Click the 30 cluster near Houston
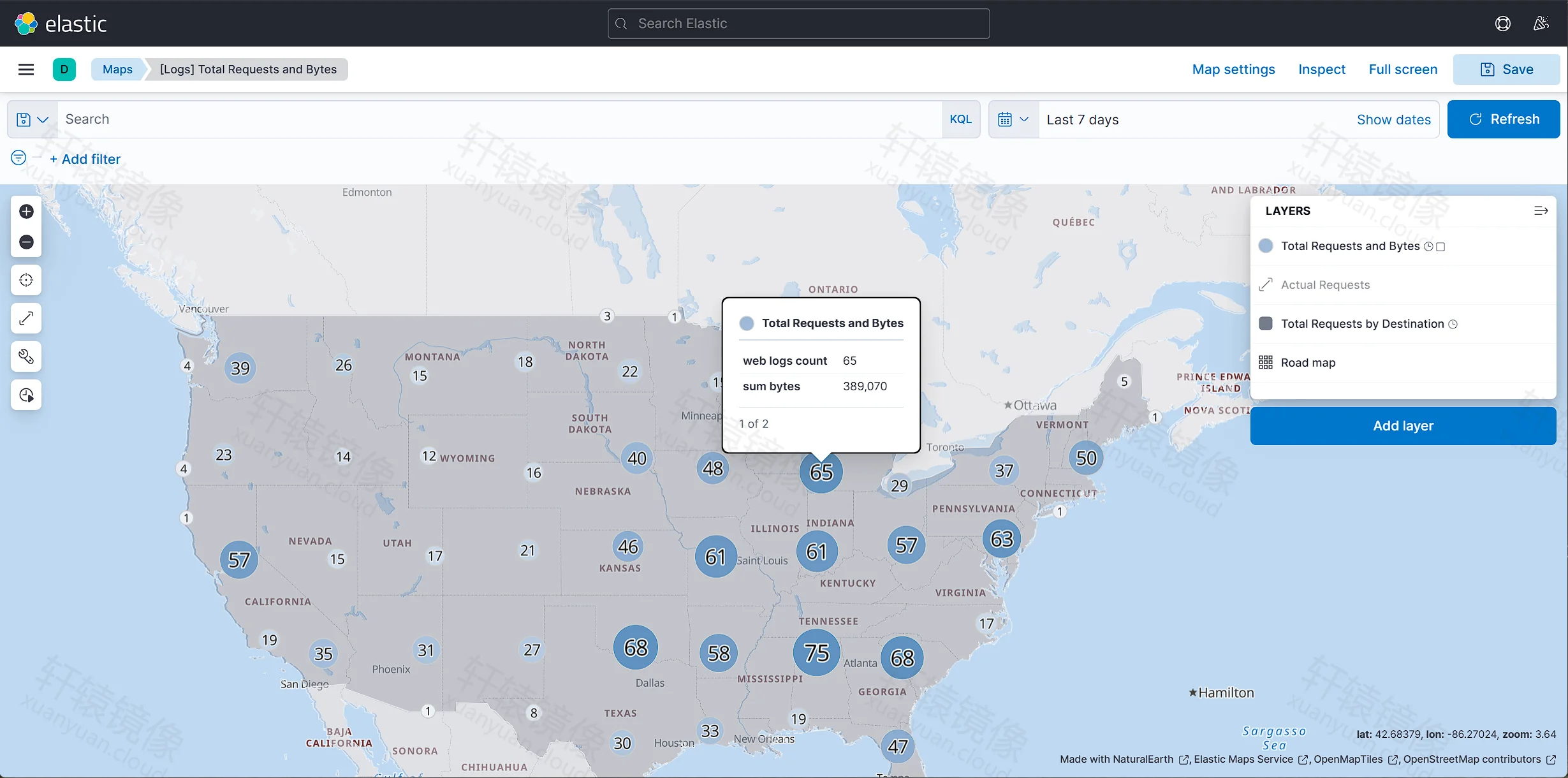This screenshot has width=1568, height=778. coord(622,744)
